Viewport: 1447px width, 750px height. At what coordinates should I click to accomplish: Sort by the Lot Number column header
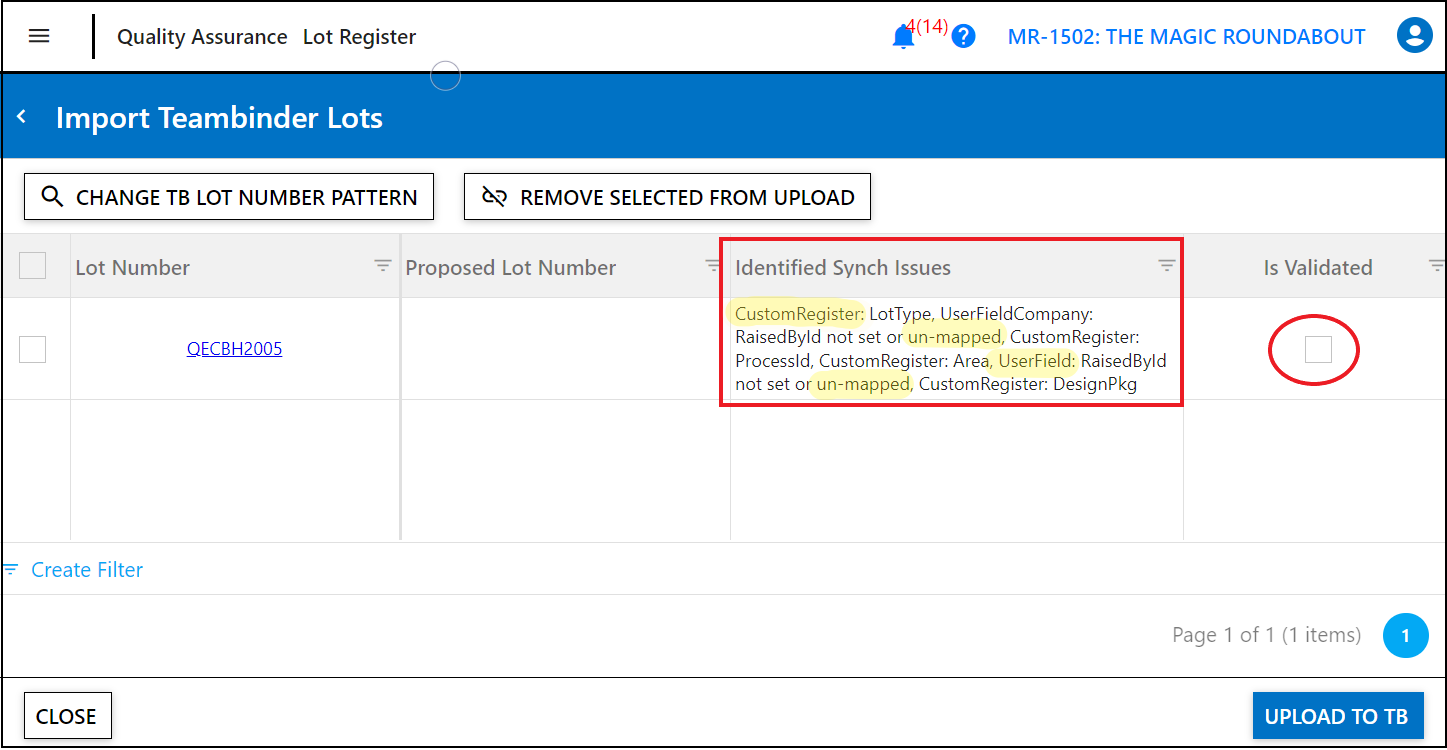click(x=132, y=267)
